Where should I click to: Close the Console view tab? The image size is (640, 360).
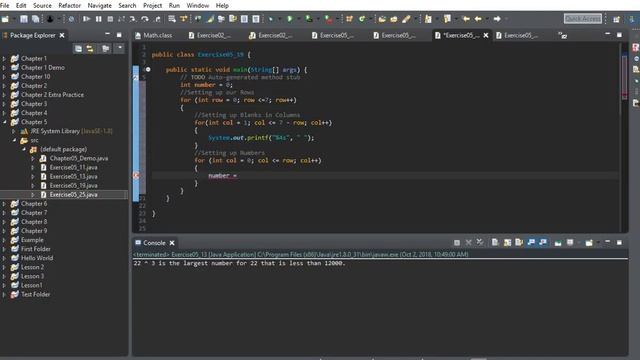(x=172, y=243)
